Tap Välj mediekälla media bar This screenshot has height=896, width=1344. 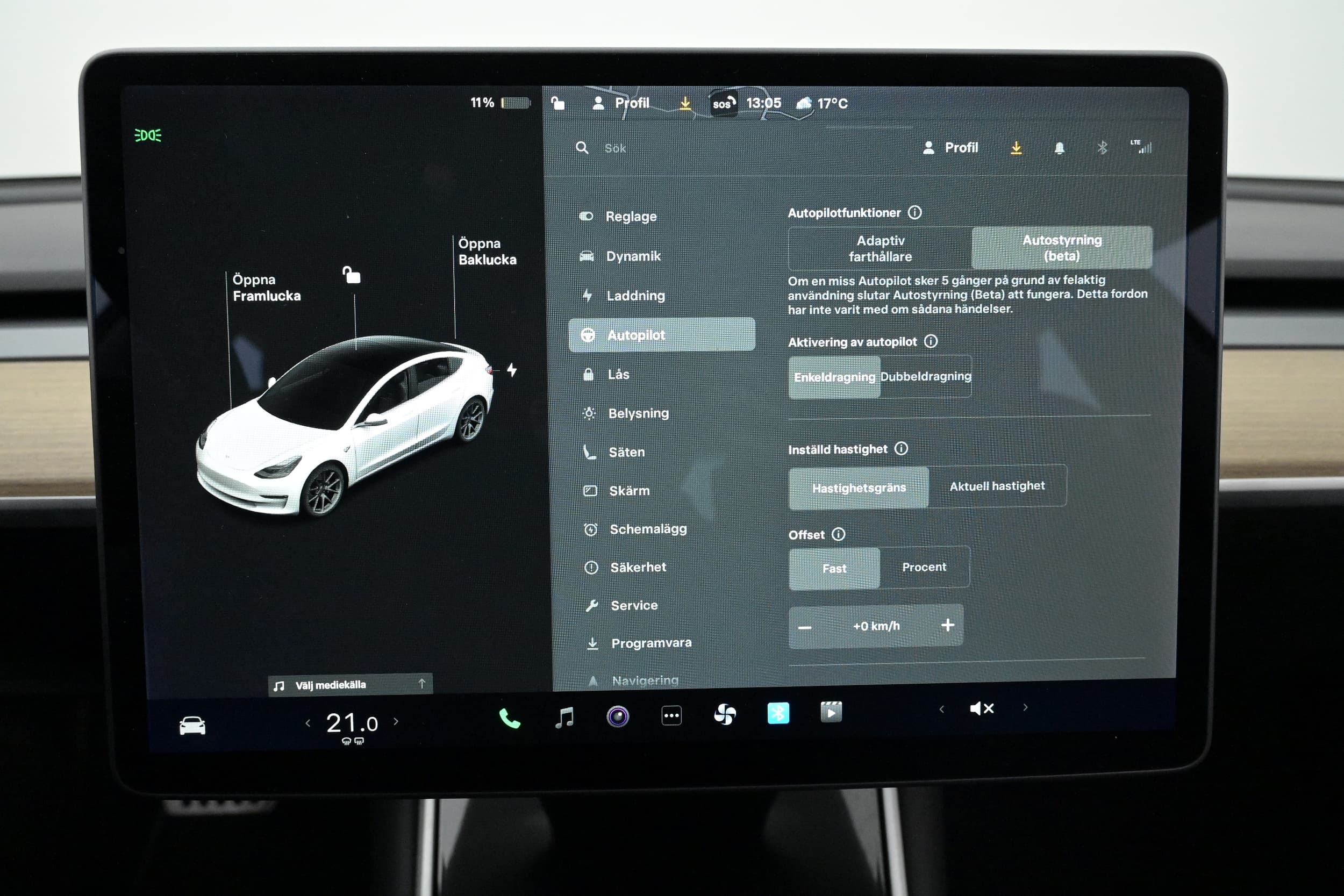pyautogui.click(x=350, y=685)
